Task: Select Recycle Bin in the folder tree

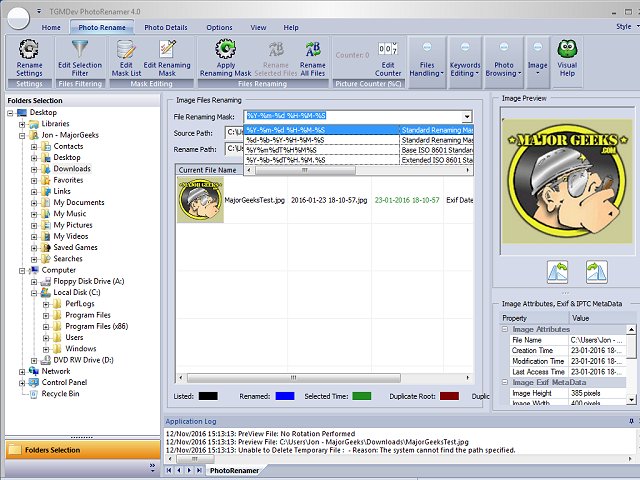Action: tap(60, 393)
